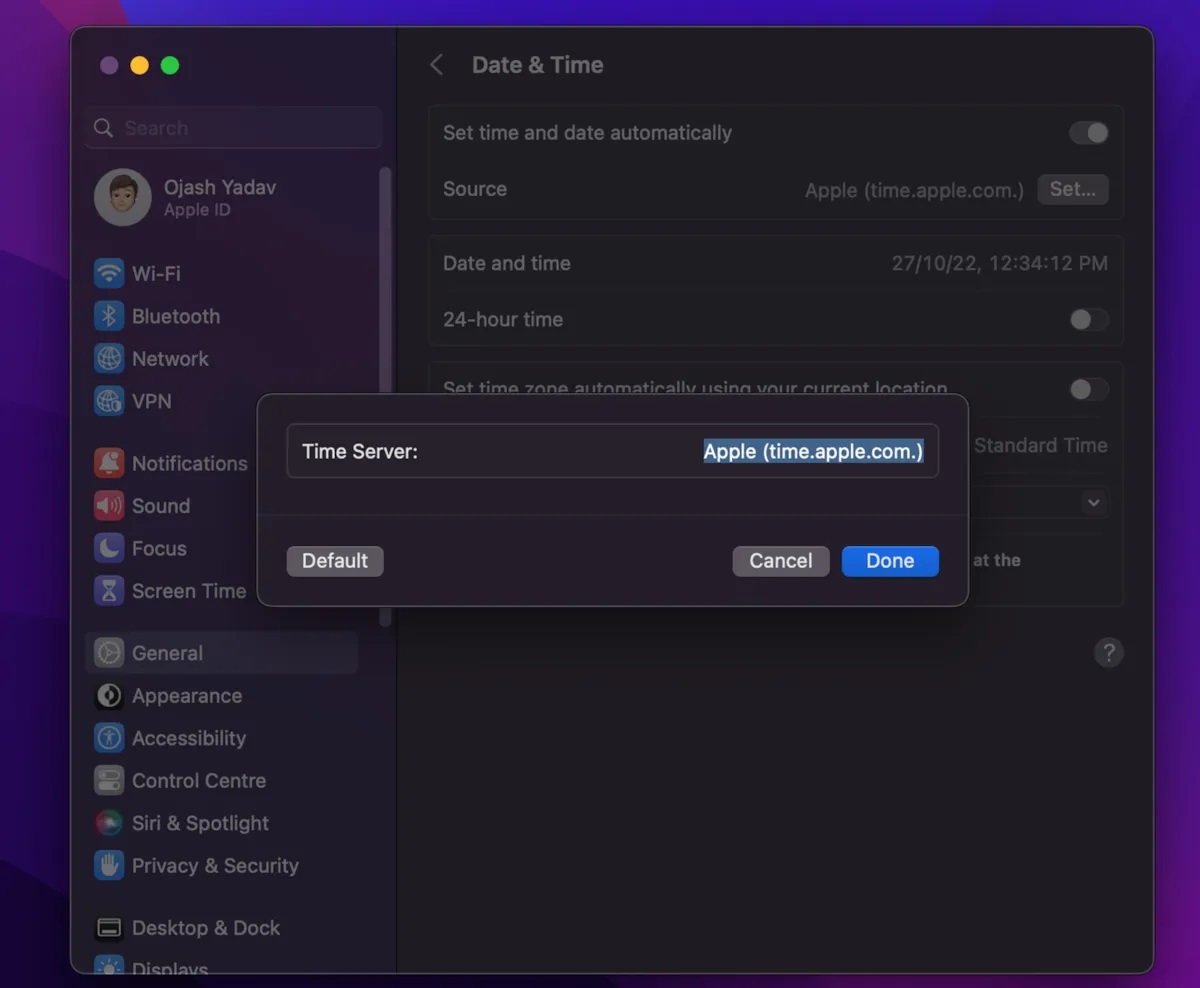Screen dimensions: 1200x988
Task: Click the green zoom window button
Action: (x=170, y=65)
